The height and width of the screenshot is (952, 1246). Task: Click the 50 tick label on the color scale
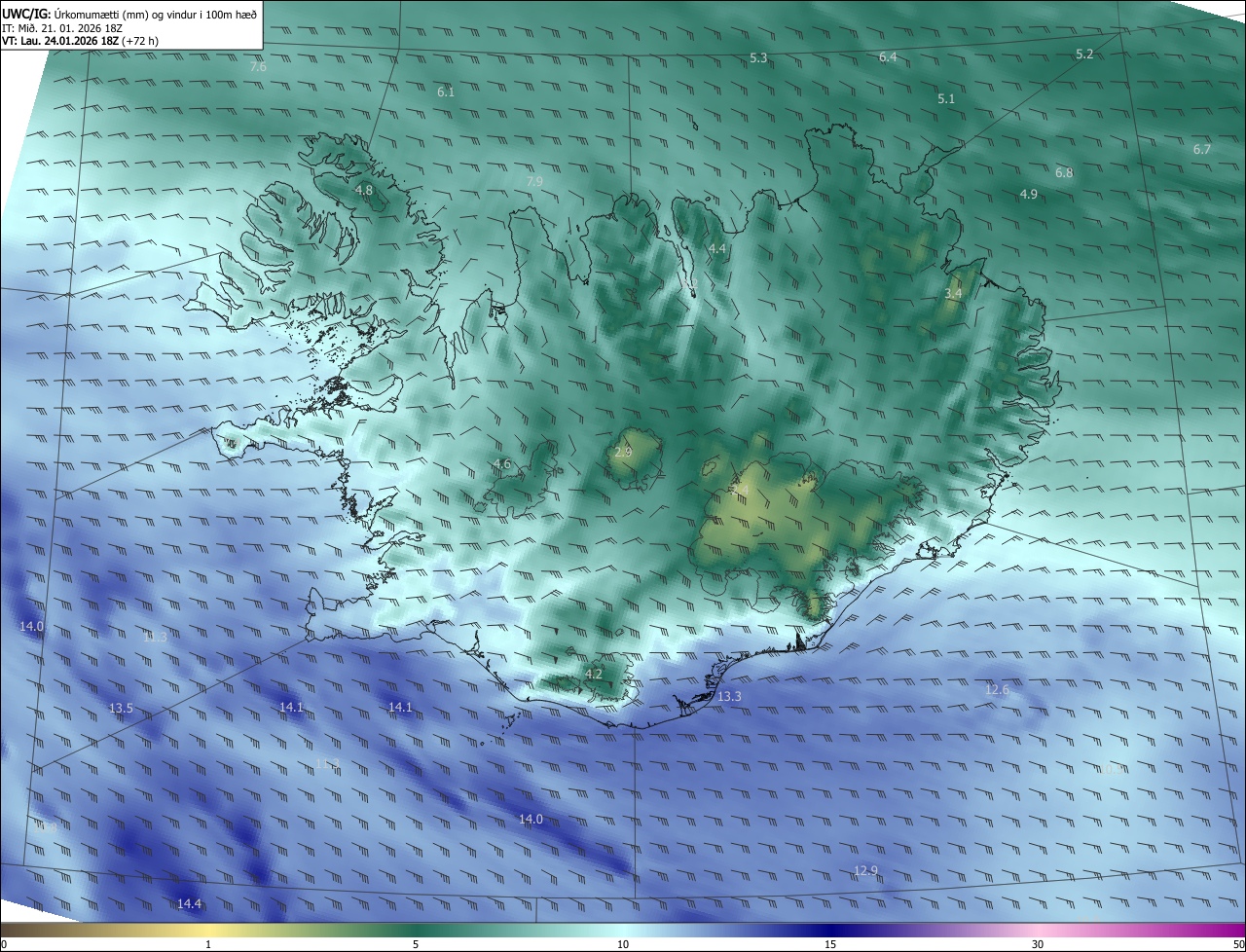coord(1238,944)
